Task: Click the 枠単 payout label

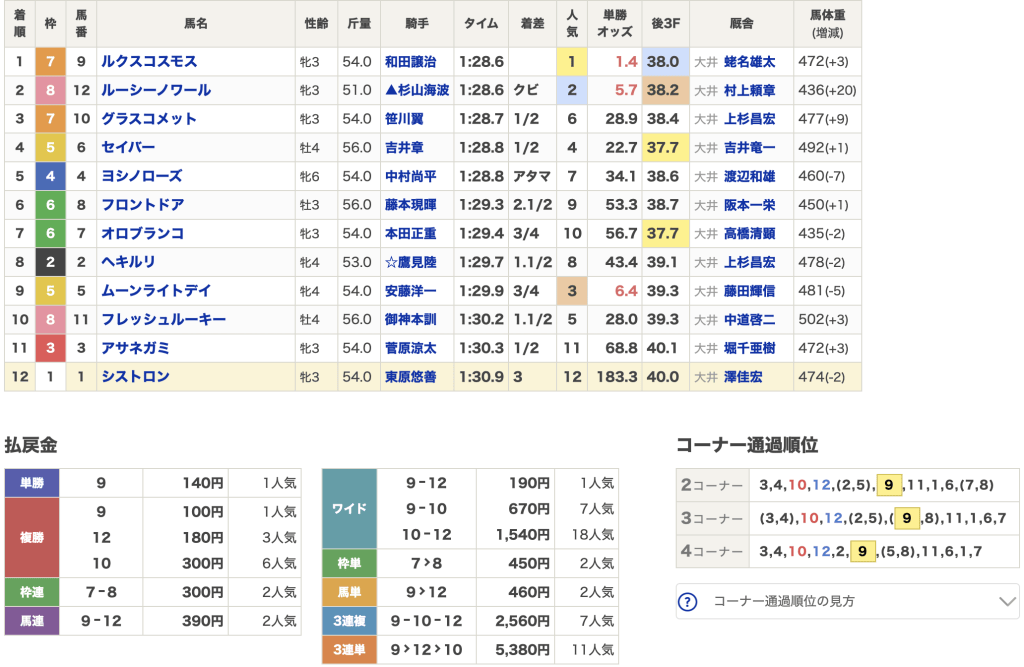Action: click(349, 563)
